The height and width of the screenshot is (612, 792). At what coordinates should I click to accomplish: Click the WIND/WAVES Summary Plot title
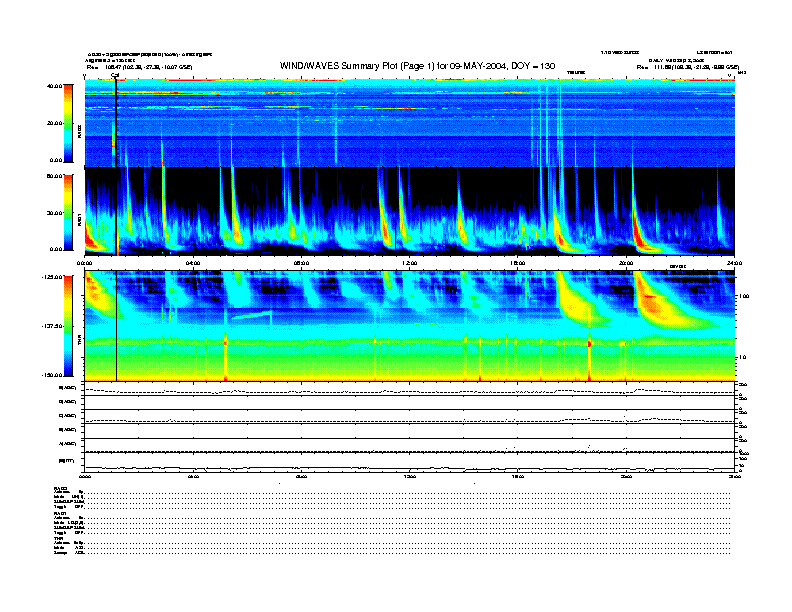point(417,65)
